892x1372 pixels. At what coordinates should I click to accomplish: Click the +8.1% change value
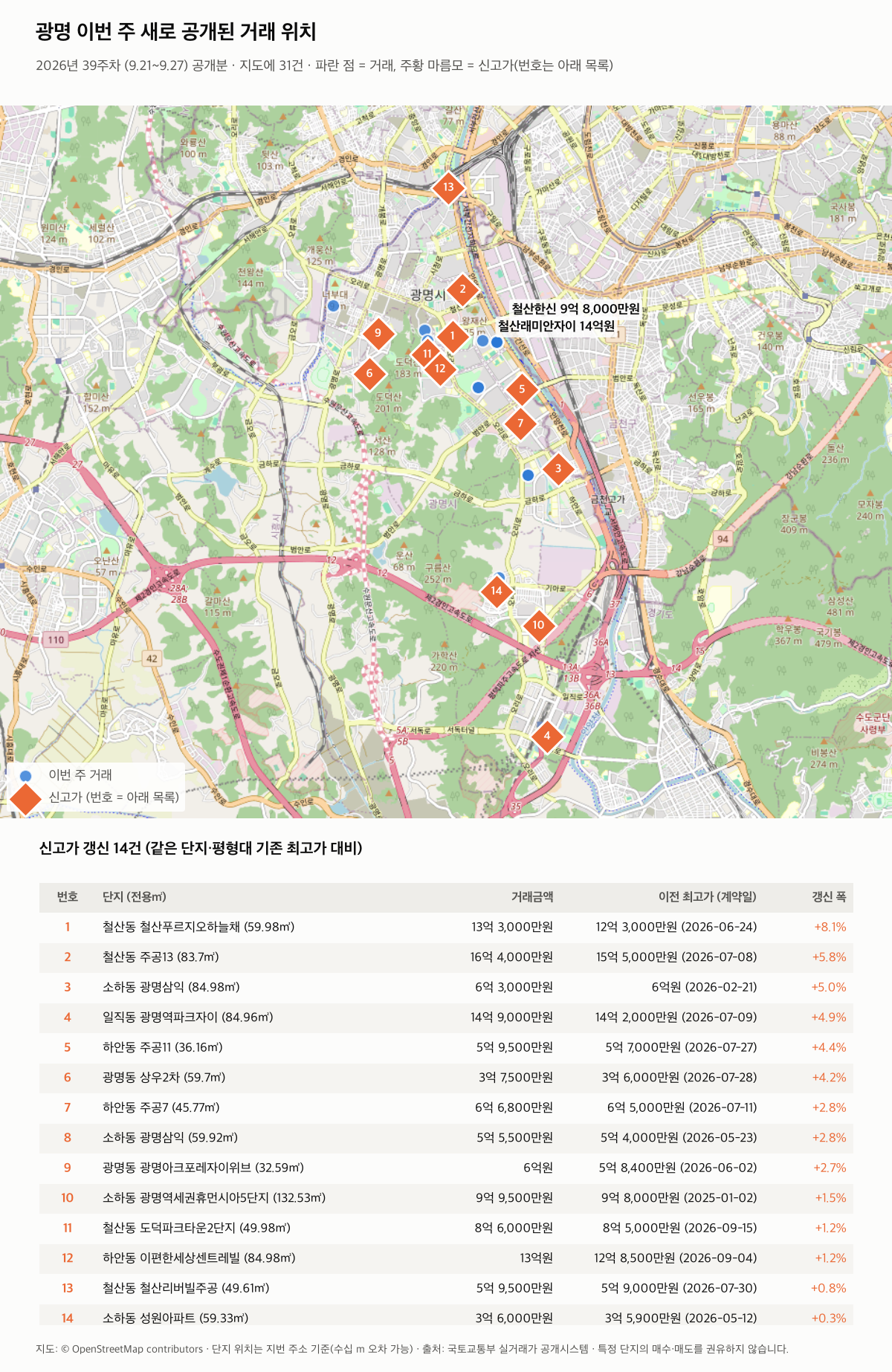pyautogui.click(x=830, y=927)
